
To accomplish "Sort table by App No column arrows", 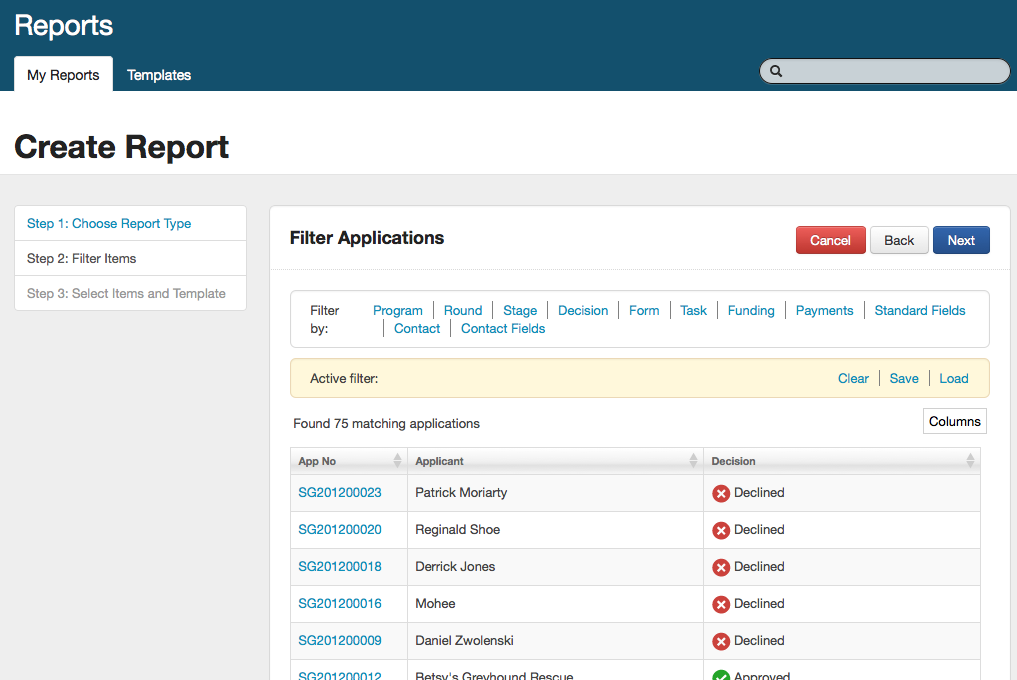I will (x=397, y=461).
